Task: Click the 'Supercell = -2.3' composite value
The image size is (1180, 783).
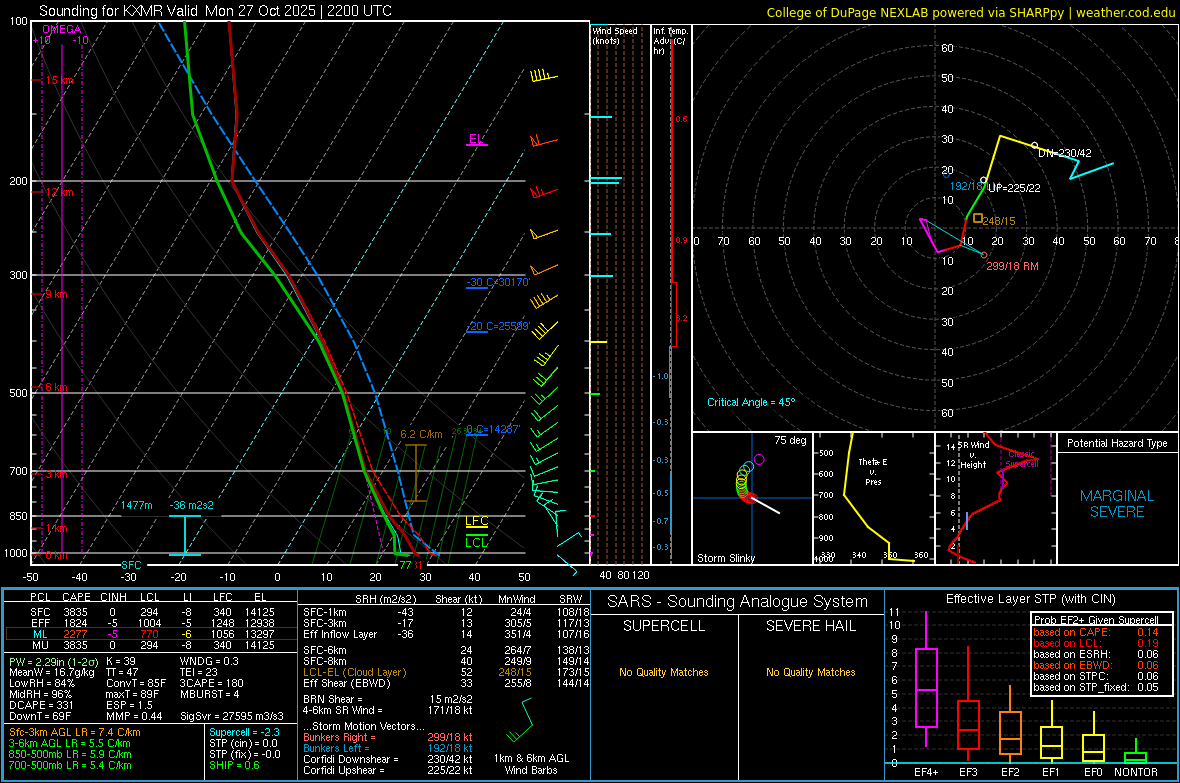Action: point(244,732)
